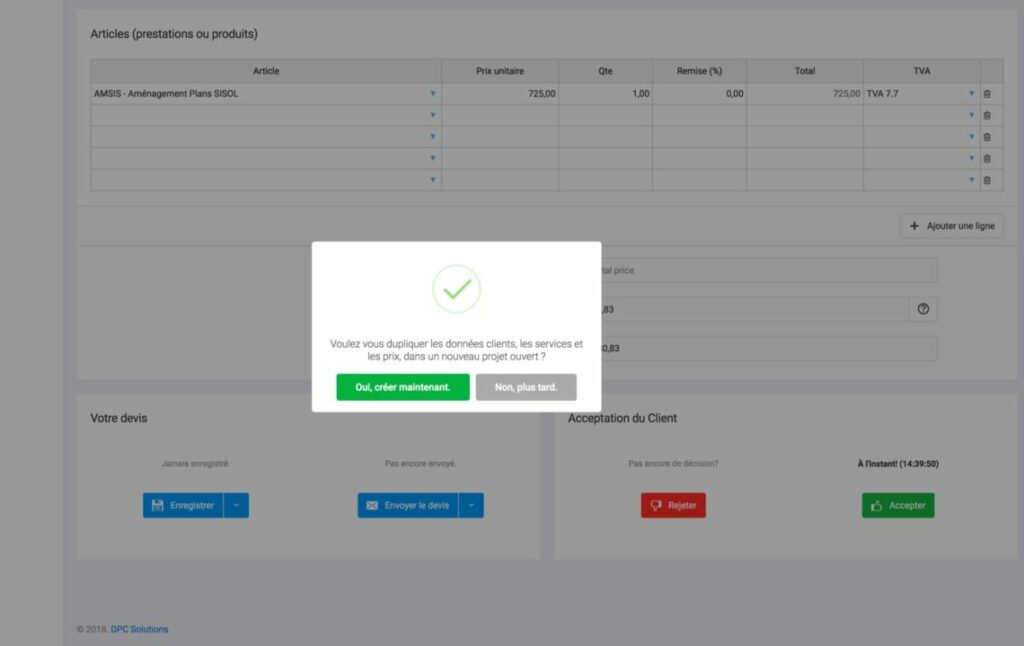
Task: Delete the fourth article row via trash icon
Action: coord(987,159)
